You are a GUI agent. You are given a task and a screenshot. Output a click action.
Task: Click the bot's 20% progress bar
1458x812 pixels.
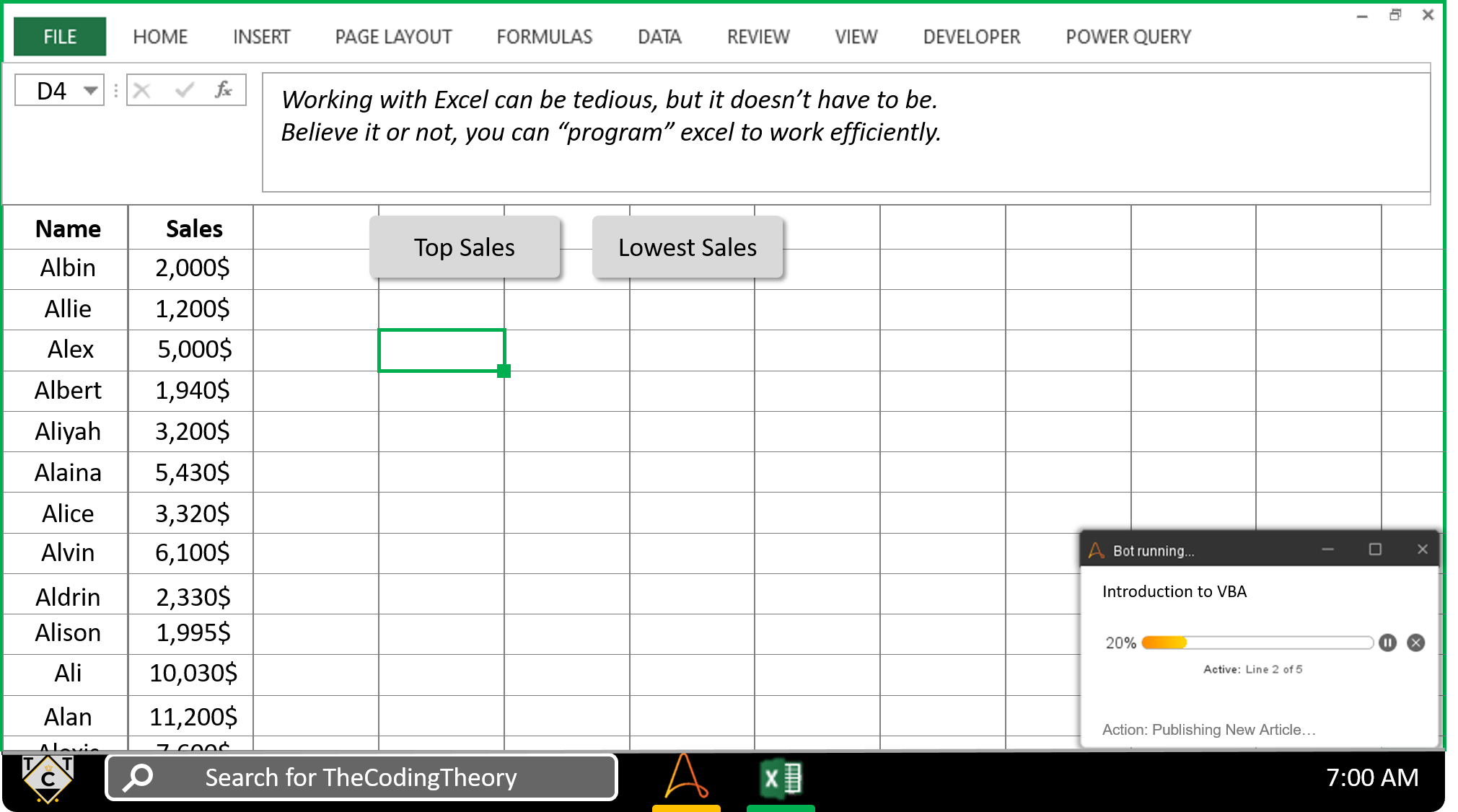click(x=1257, y=643)
